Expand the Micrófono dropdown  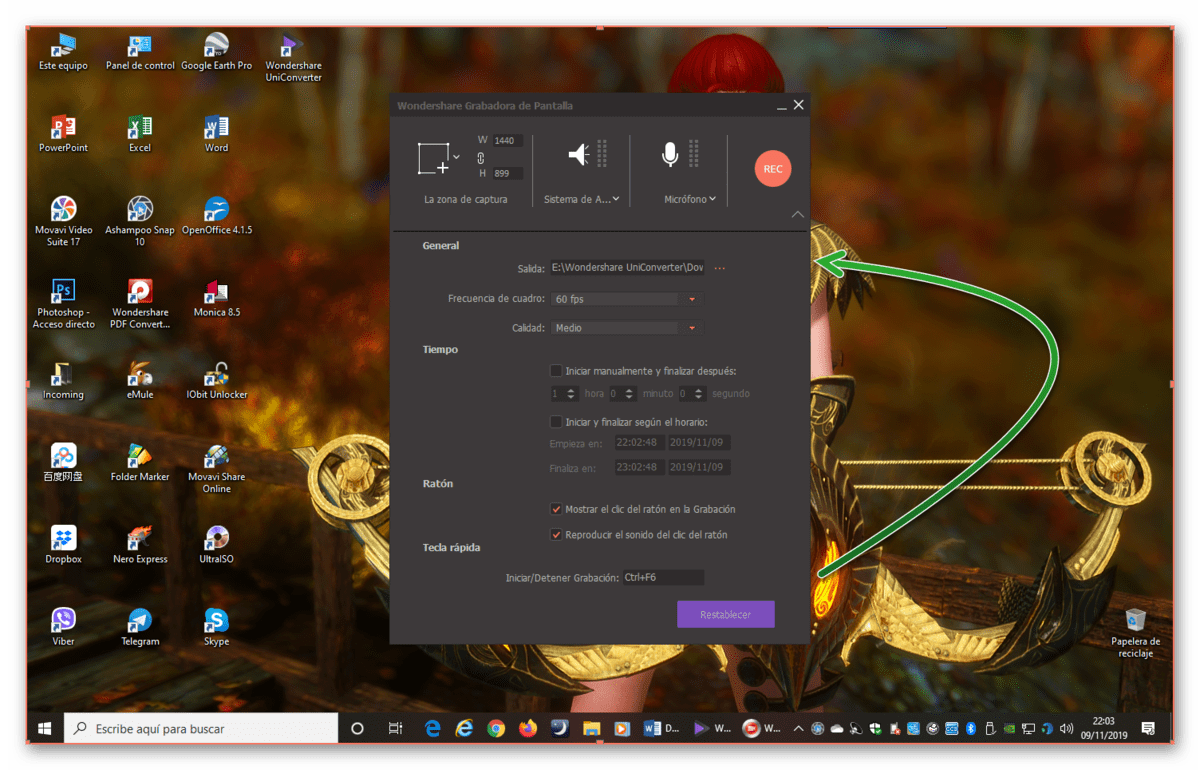[x=690, y=199]
